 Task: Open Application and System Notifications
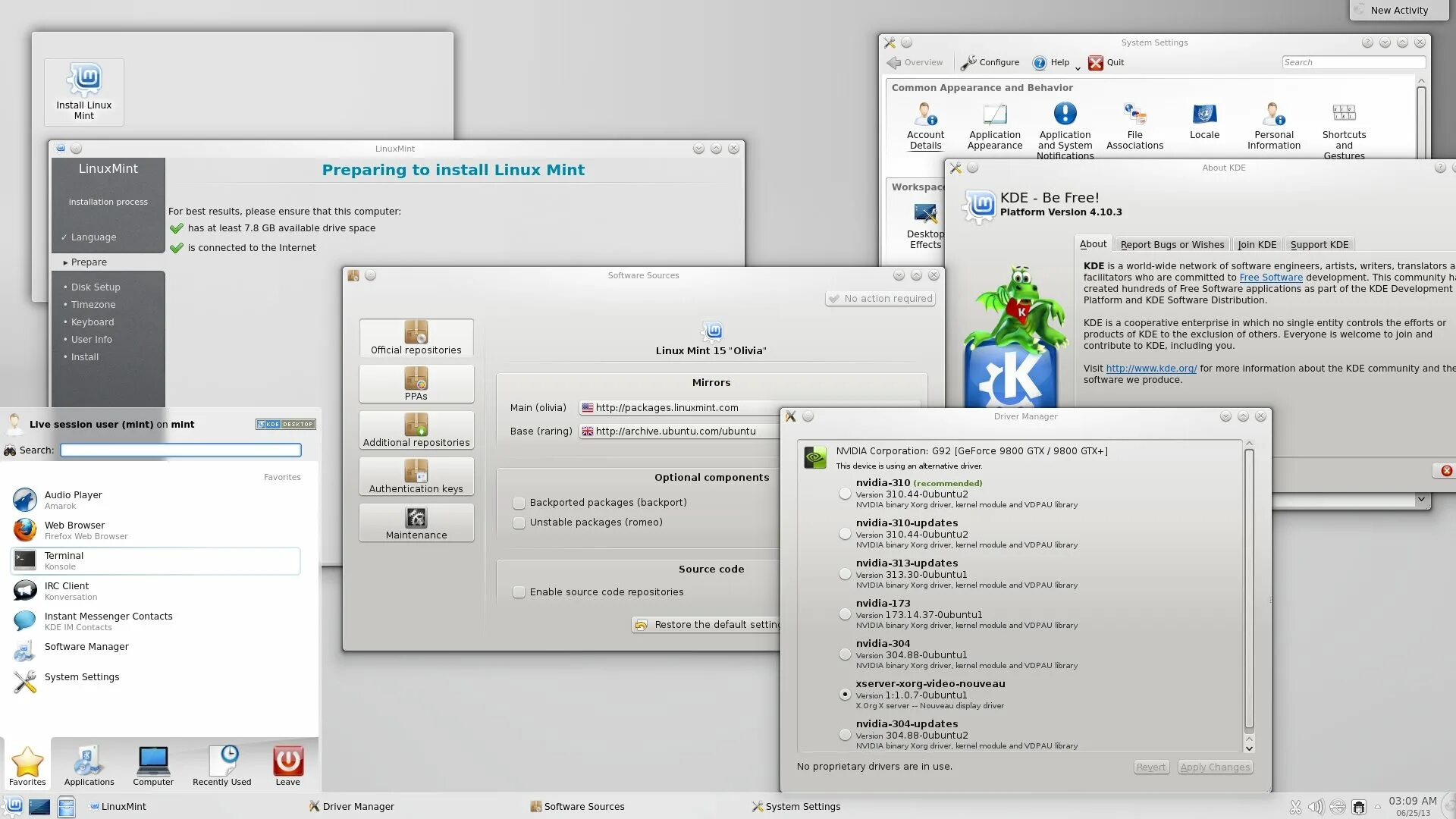pos(1065,131)
